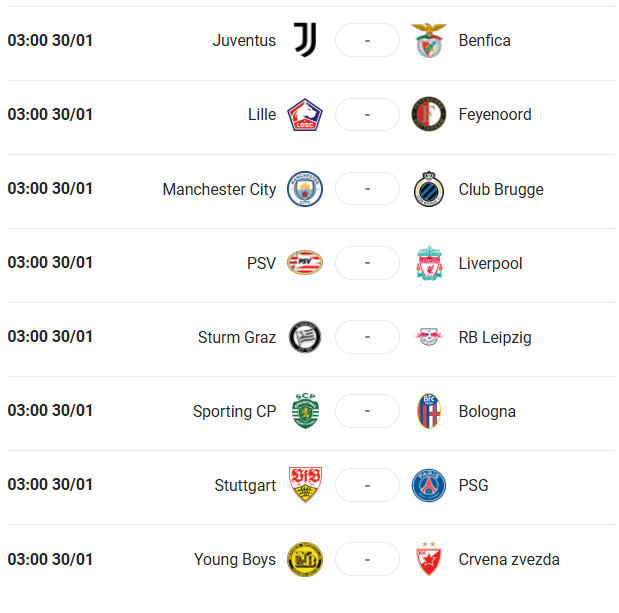
Task: Select the Young Boys team name
Action: pyautogui.click(x=235, y=560)
